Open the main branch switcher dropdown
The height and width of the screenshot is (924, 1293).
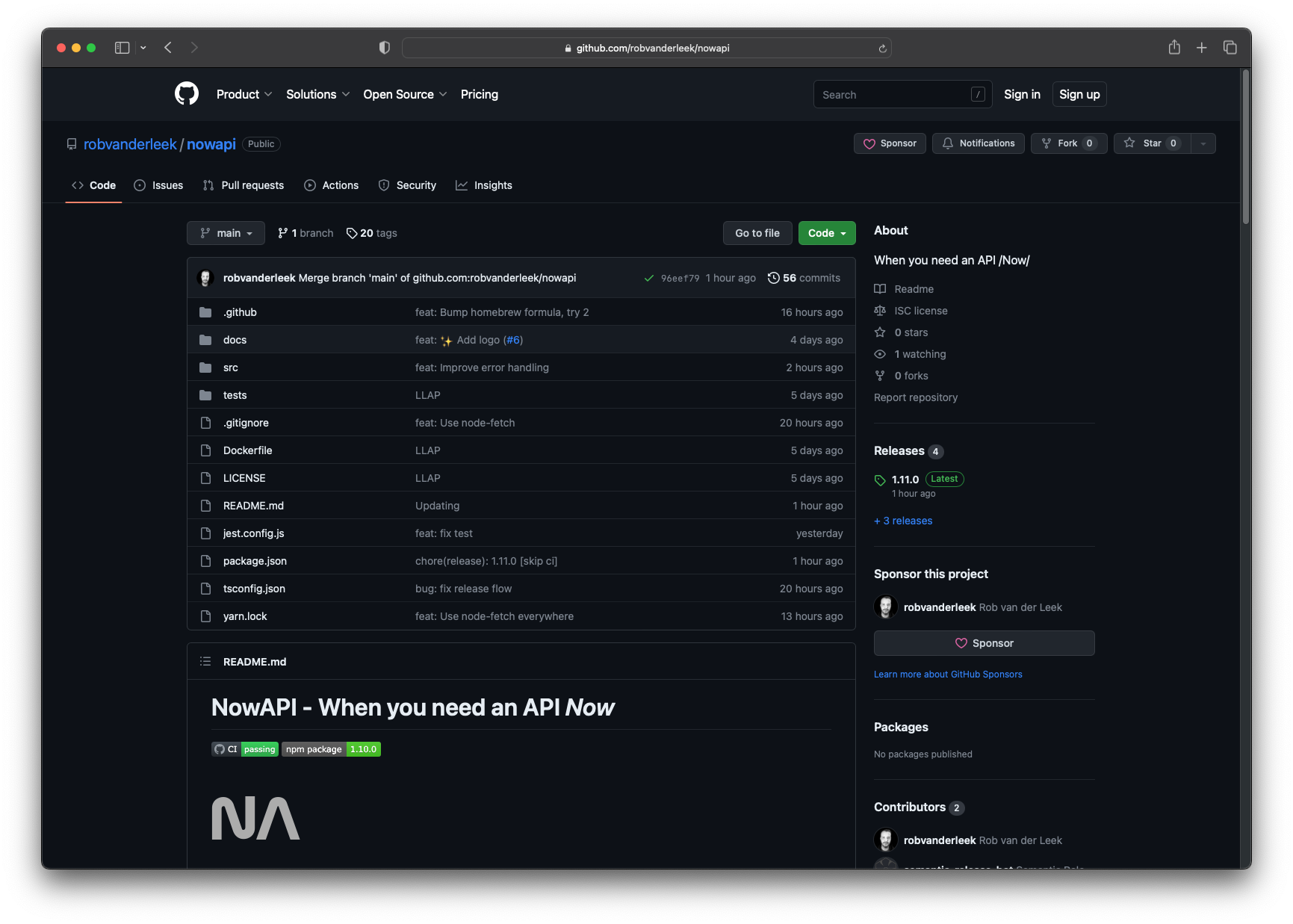click(x=226, y=233)
